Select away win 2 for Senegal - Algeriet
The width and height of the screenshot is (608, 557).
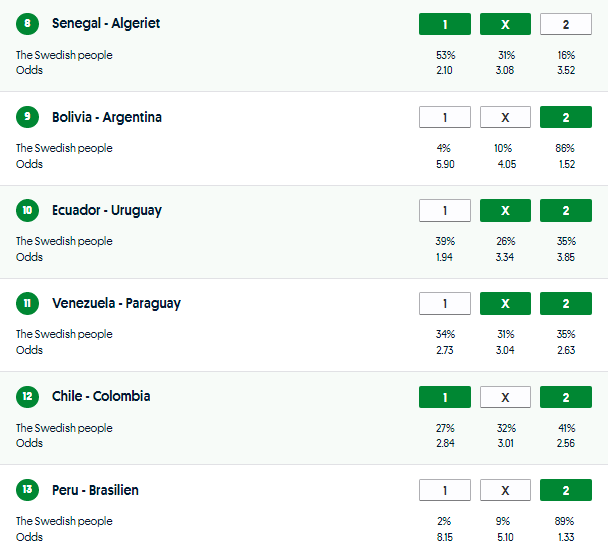click(x=565, y=24)
